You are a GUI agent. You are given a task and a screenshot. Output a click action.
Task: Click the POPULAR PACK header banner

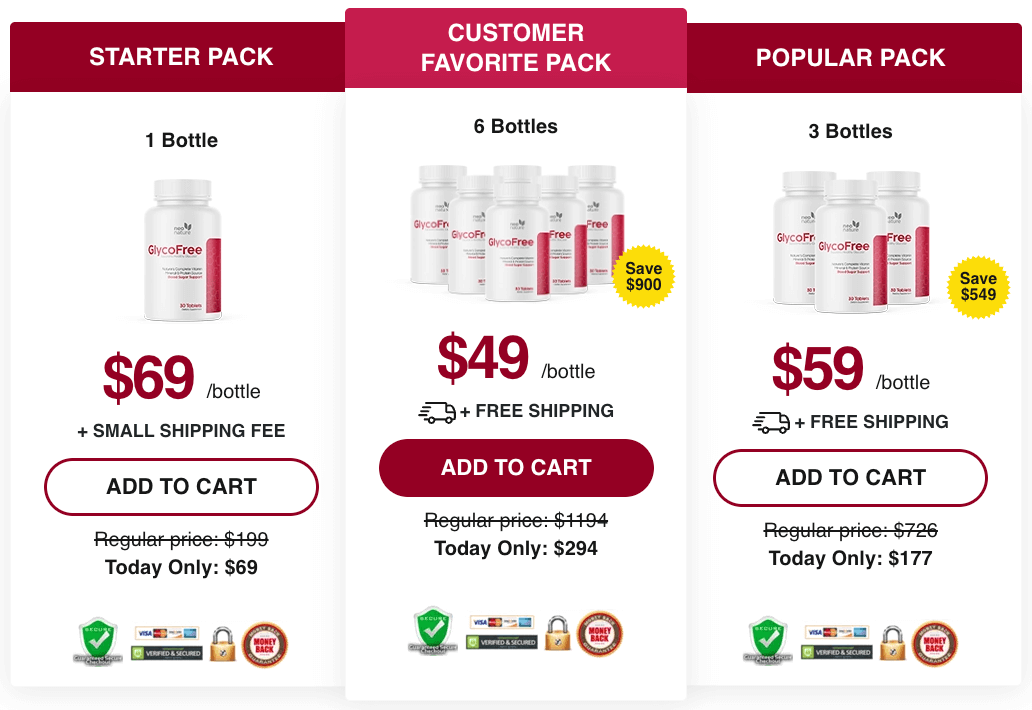[850, 57]
